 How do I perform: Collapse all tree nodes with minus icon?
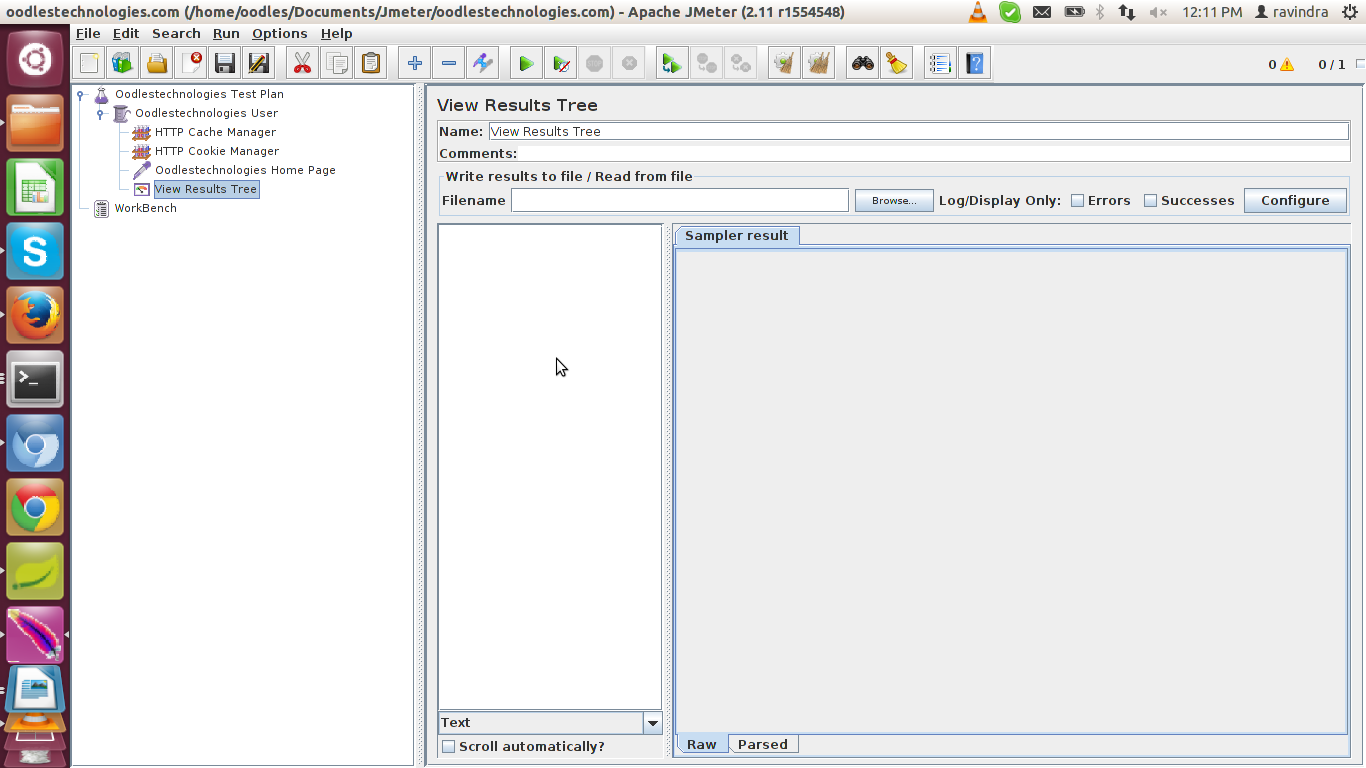click(449, 64)
